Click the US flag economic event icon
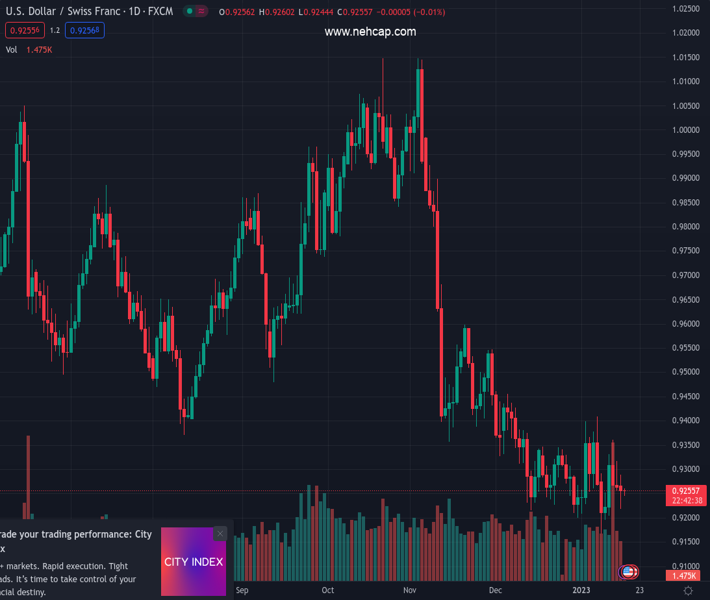Screen dimensions: 710x600 [x=628, y=572]
